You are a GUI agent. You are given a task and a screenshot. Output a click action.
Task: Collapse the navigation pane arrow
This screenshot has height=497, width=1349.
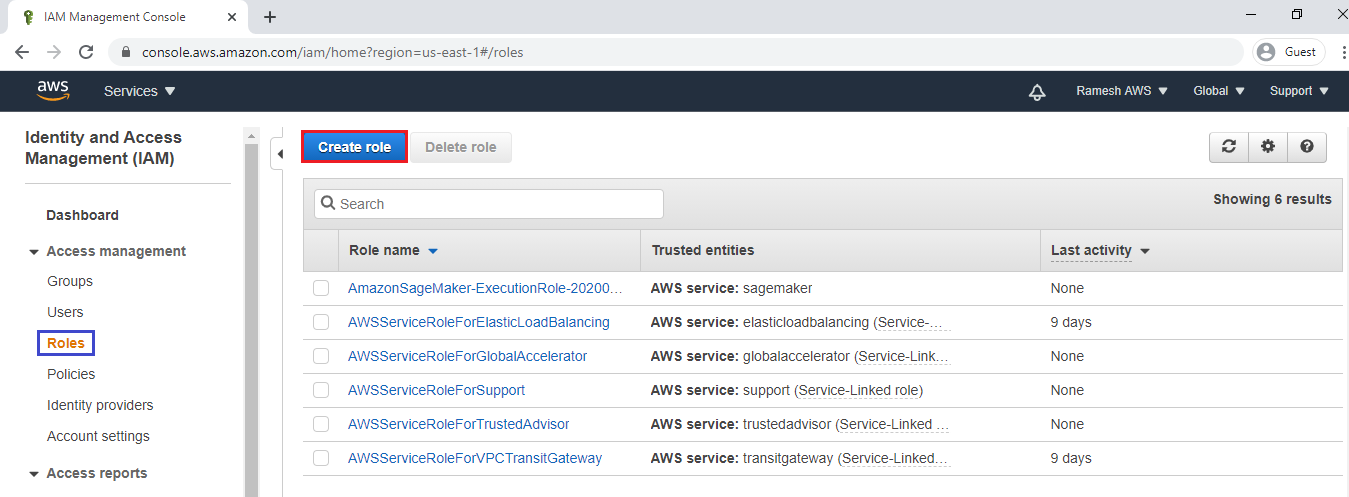pos(280,153)
